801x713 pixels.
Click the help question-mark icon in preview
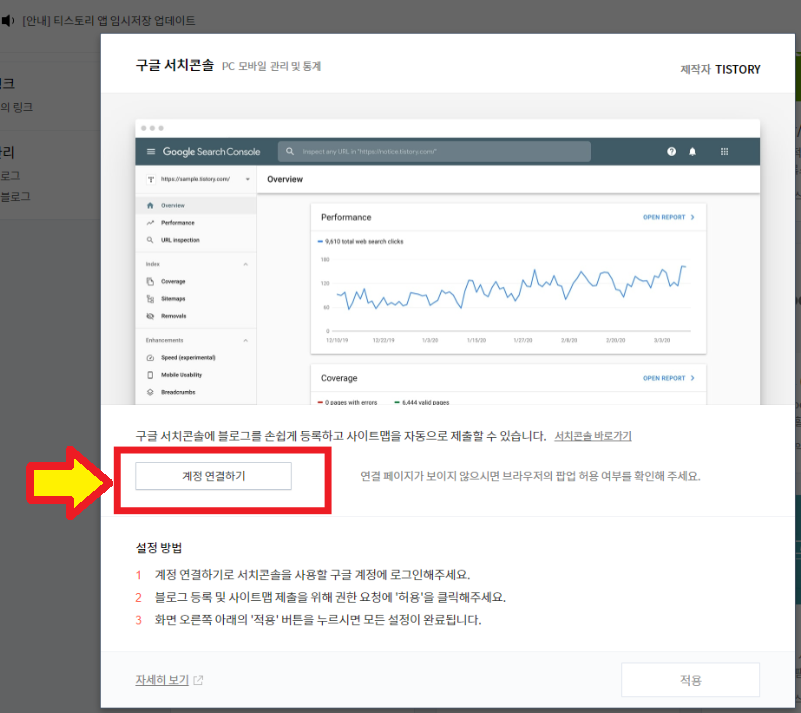(671, 152)
